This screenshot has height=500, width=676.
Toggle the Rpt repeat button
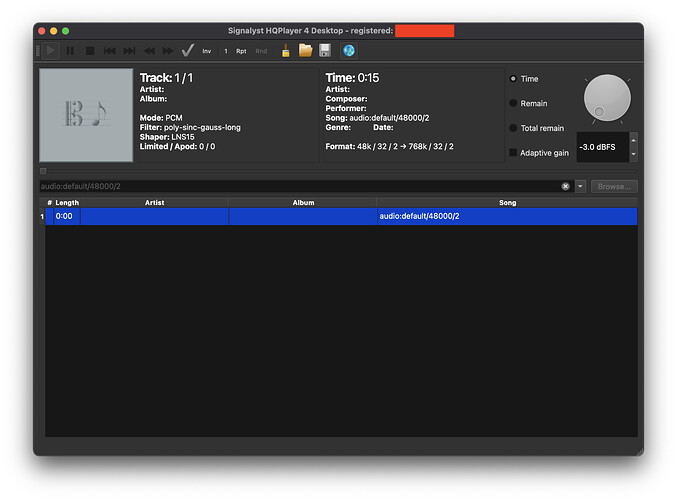[x=241, y=51]
